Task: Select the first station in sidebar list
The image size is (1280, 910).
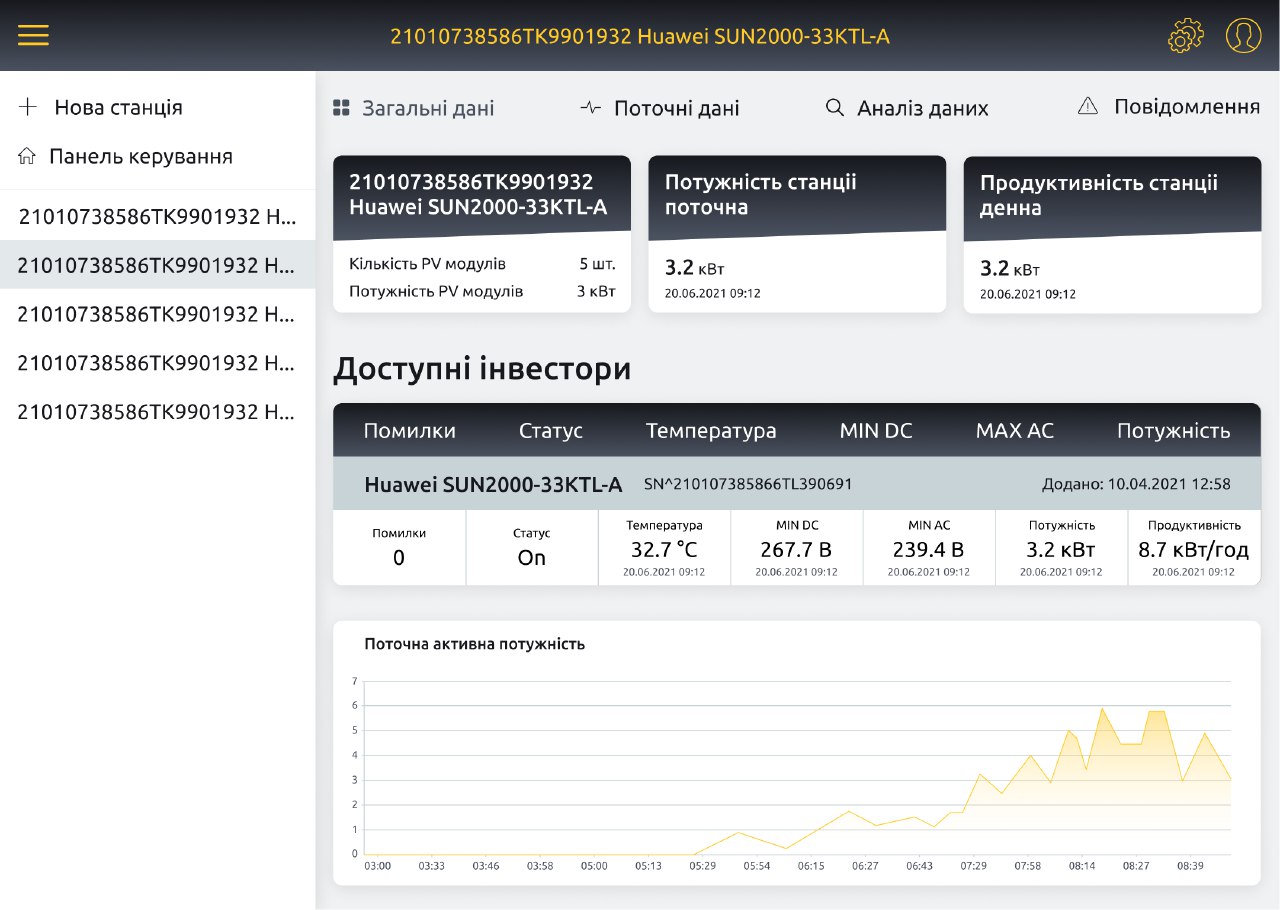Action: coord(157,215)
